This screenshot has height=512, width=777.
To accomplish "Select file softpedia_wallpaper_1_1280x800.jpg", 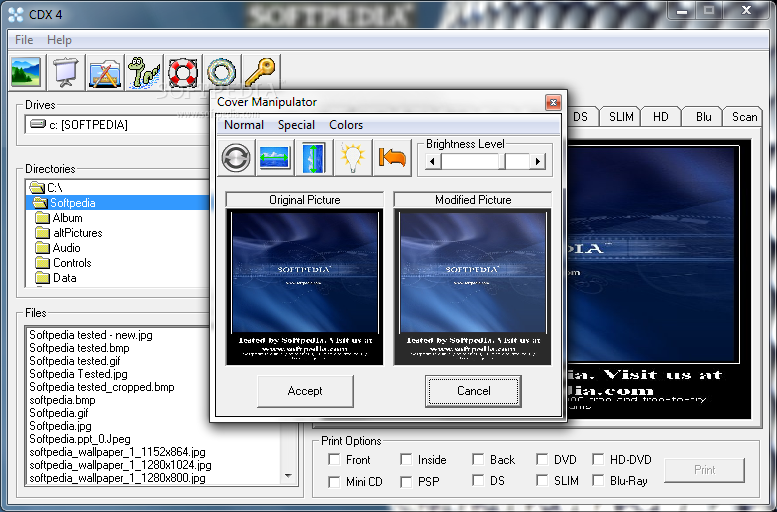I will 117,478.
